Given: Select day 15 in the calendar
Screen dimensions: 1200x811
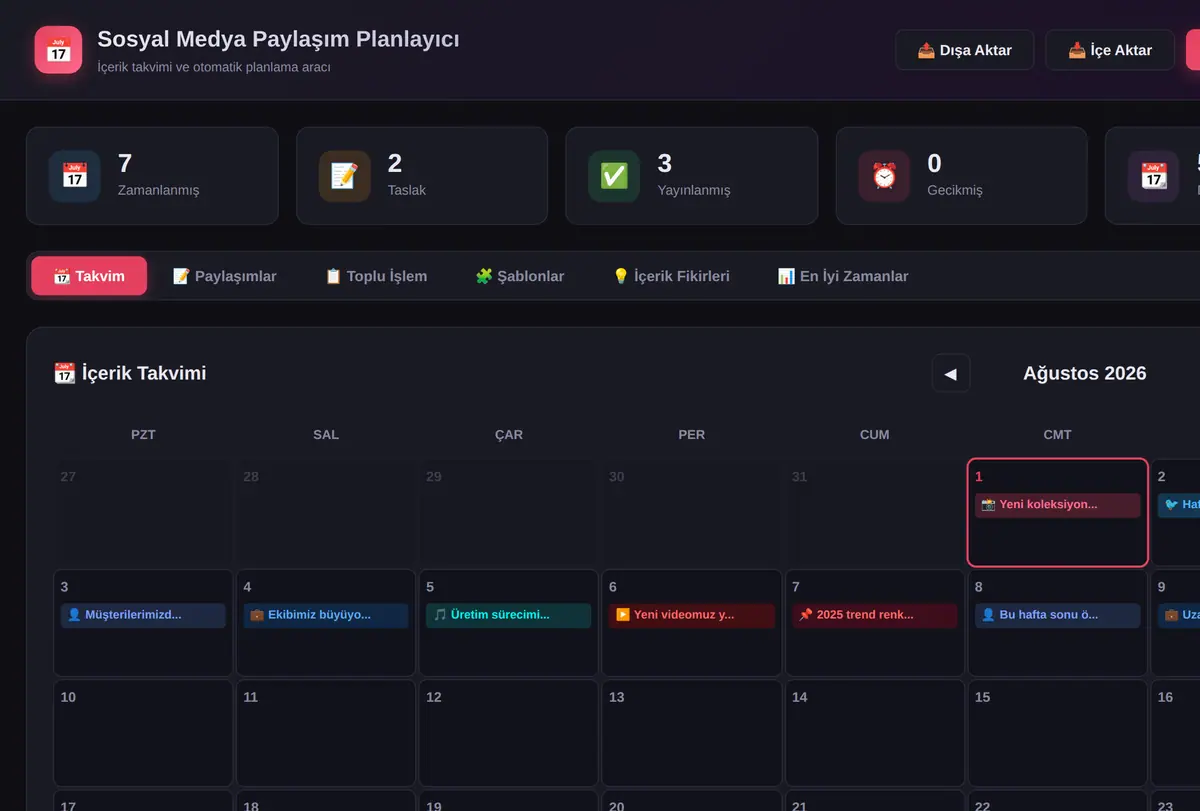Looking at the screenshot, I should coord(1058,733).
